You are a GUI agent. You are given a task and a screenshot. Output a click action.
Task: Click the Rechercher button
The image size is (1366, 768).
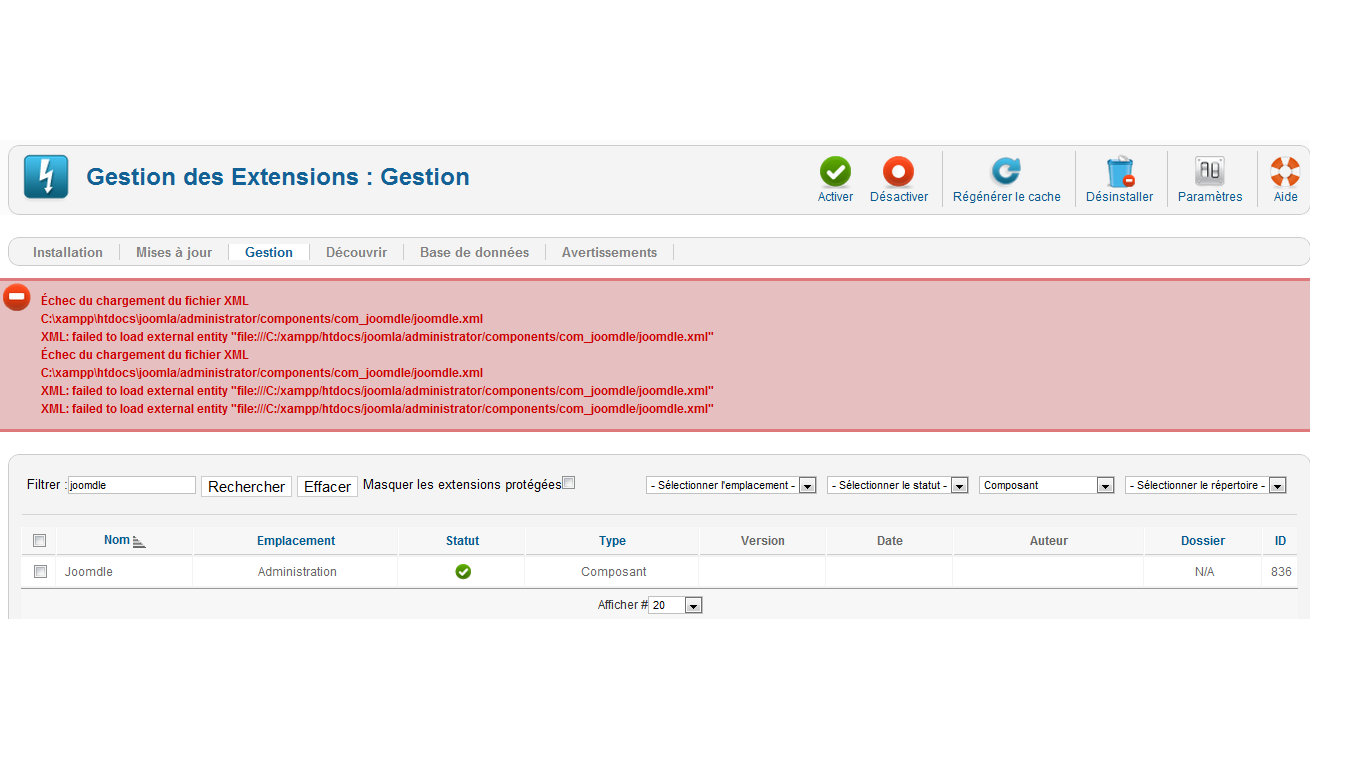[246, 486]
